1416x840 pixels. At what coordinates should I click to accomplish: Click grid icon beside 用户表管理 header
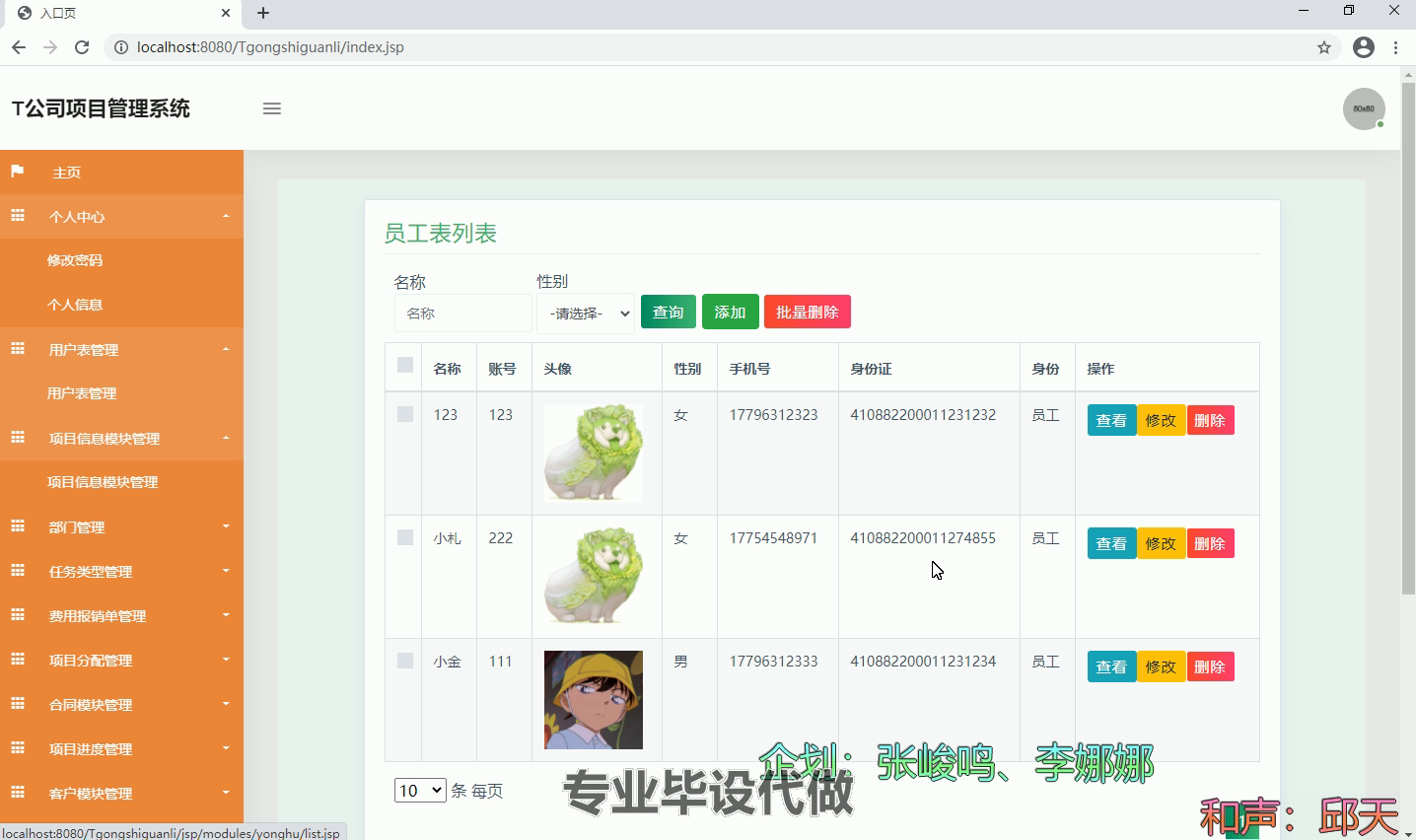click(17, 349)
